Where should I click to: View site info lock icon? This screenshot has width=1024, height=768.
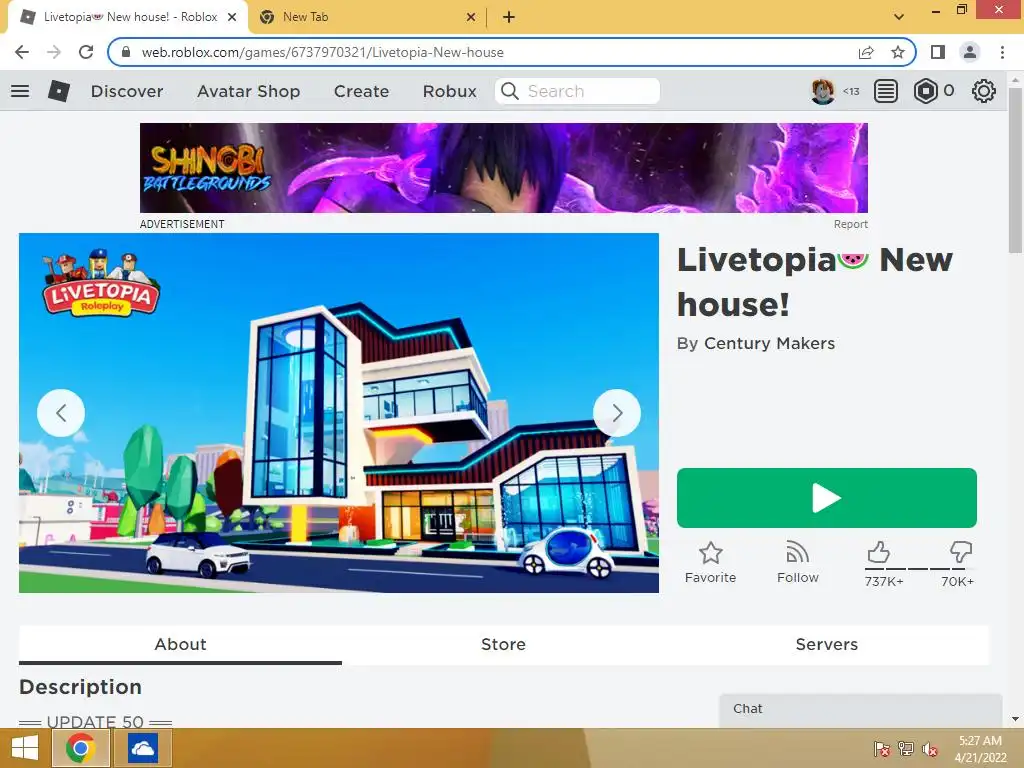click(126, 52)
